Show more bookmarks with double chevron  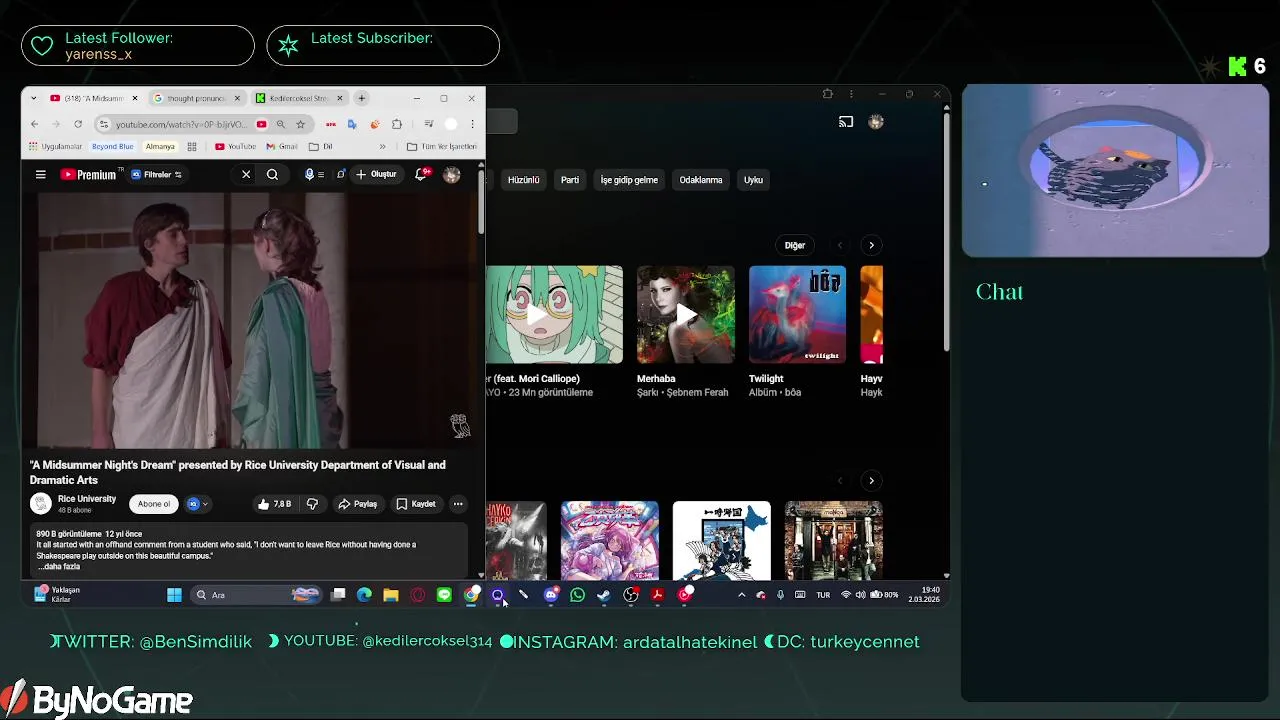(382, 146)
